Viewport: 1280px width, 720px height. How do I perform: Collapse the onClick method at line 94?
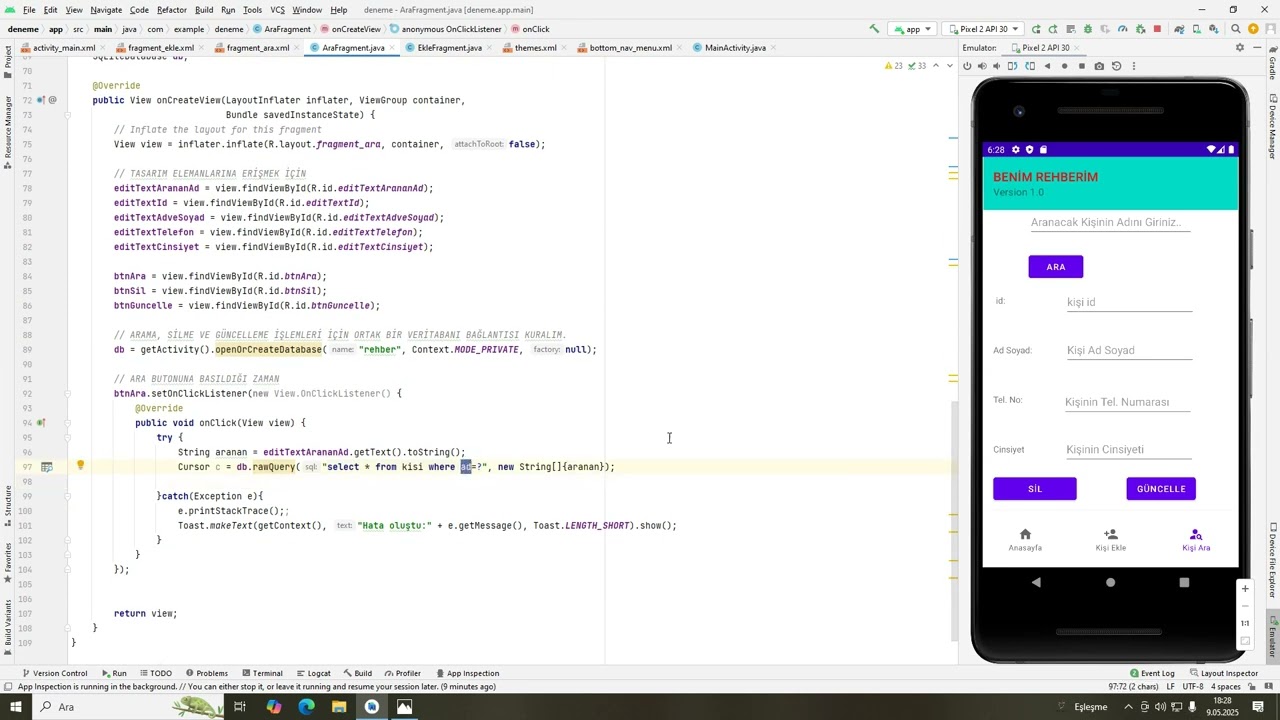[67, 423]
